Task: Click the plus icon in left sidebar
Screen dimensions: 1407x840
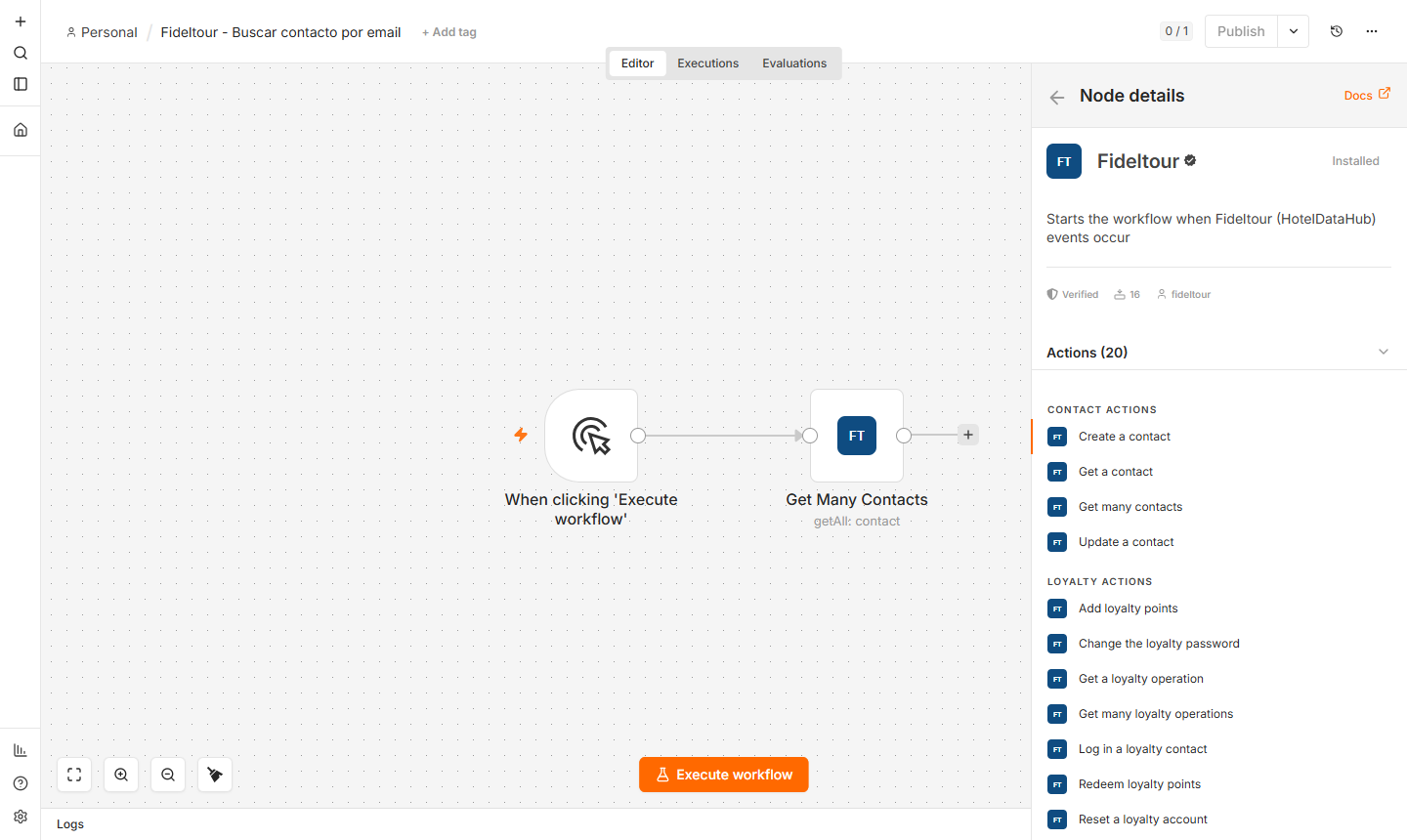Action: [21, 21]
